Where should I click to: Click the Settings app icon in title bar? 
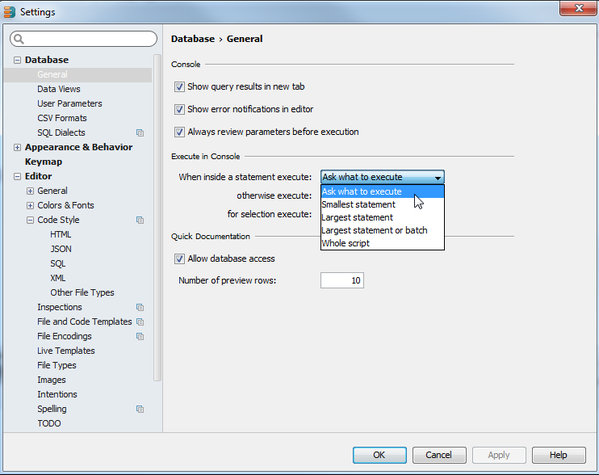9,12
